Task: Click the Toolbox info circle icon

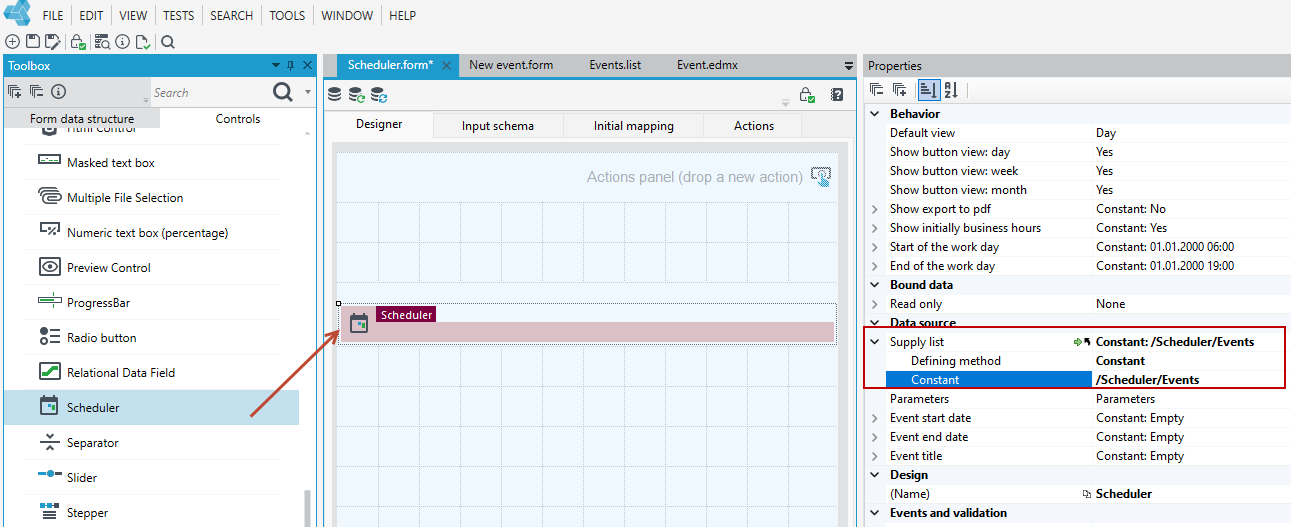Action: point(58,92)
